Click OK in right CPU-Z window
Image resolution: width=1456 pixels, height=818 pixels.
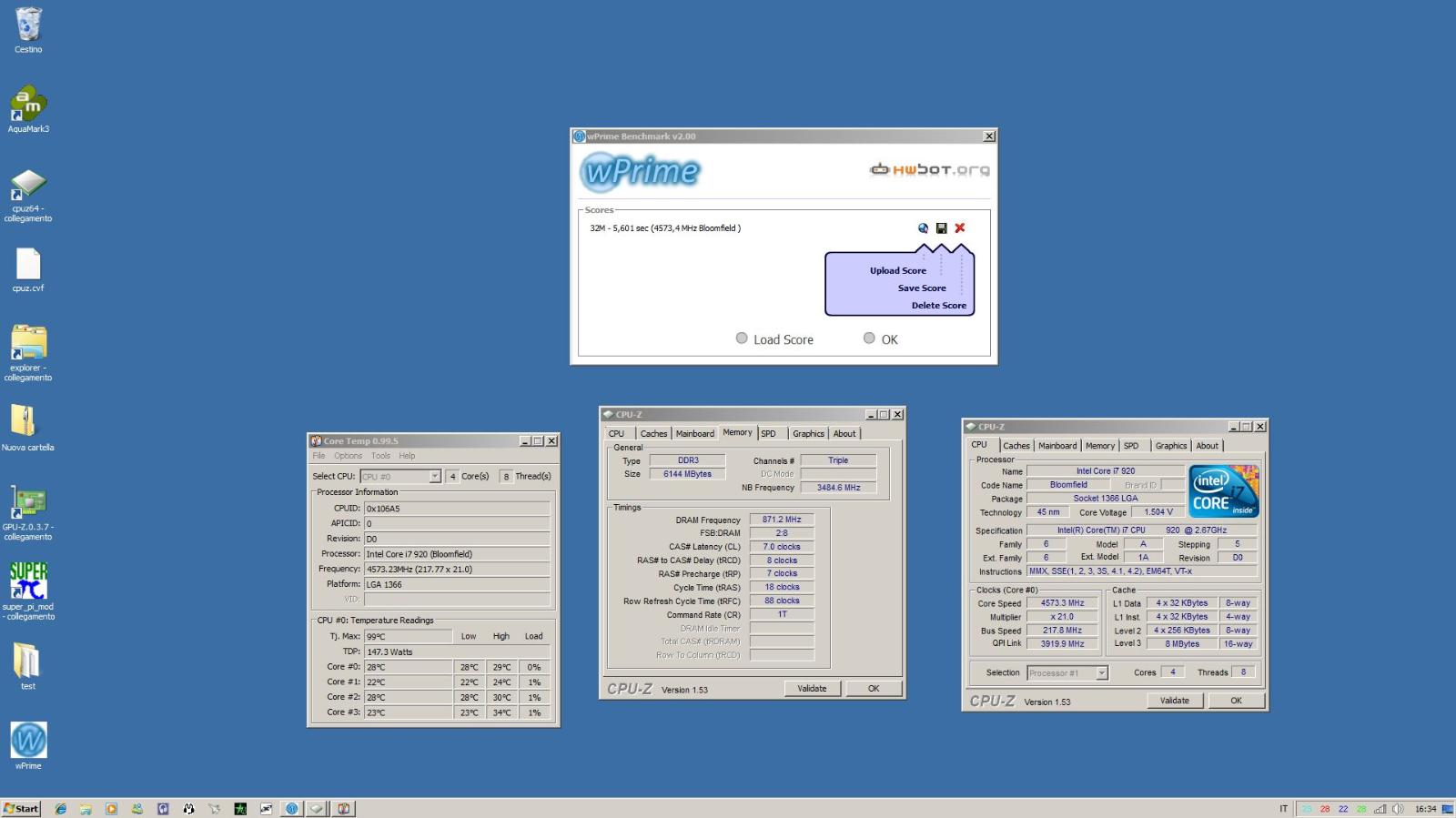coord(1236,701)
